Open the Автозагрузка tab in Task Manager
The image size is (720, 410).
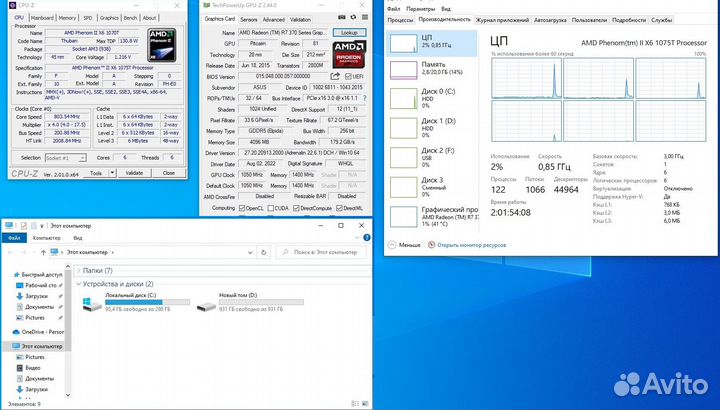pyautogui.click(x=550, y=20)
